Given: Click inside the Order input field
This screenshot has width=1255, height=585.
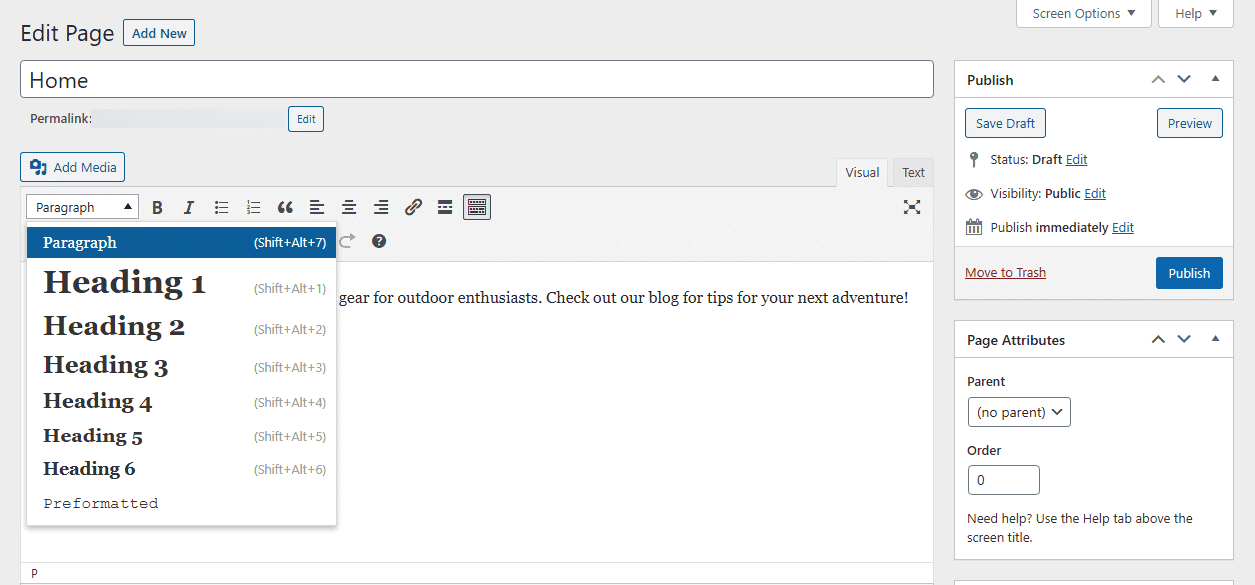Looking at the screenshot, I should click(x=1003, y=480).
